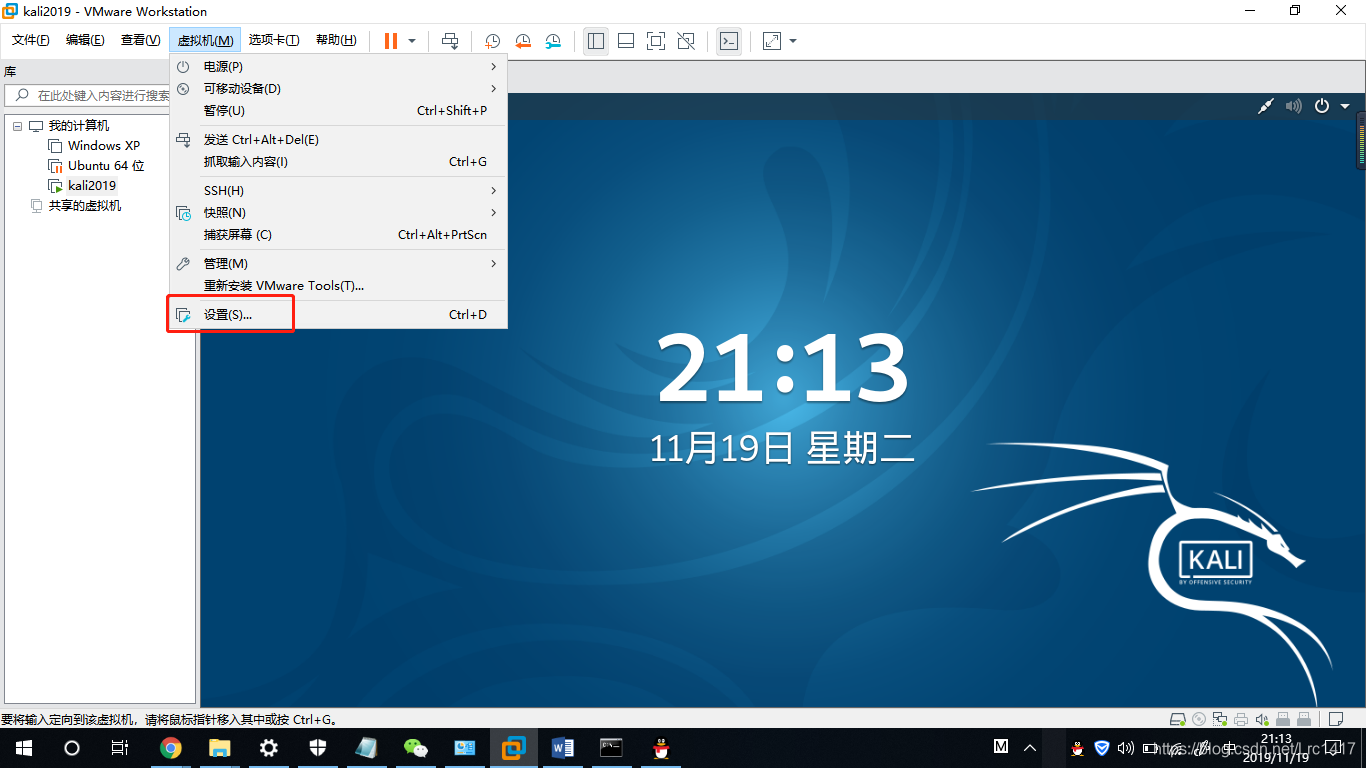The image size is (1366, 768).
Task: Click the VMware taskbar icon
Action: tap(514, 748)
